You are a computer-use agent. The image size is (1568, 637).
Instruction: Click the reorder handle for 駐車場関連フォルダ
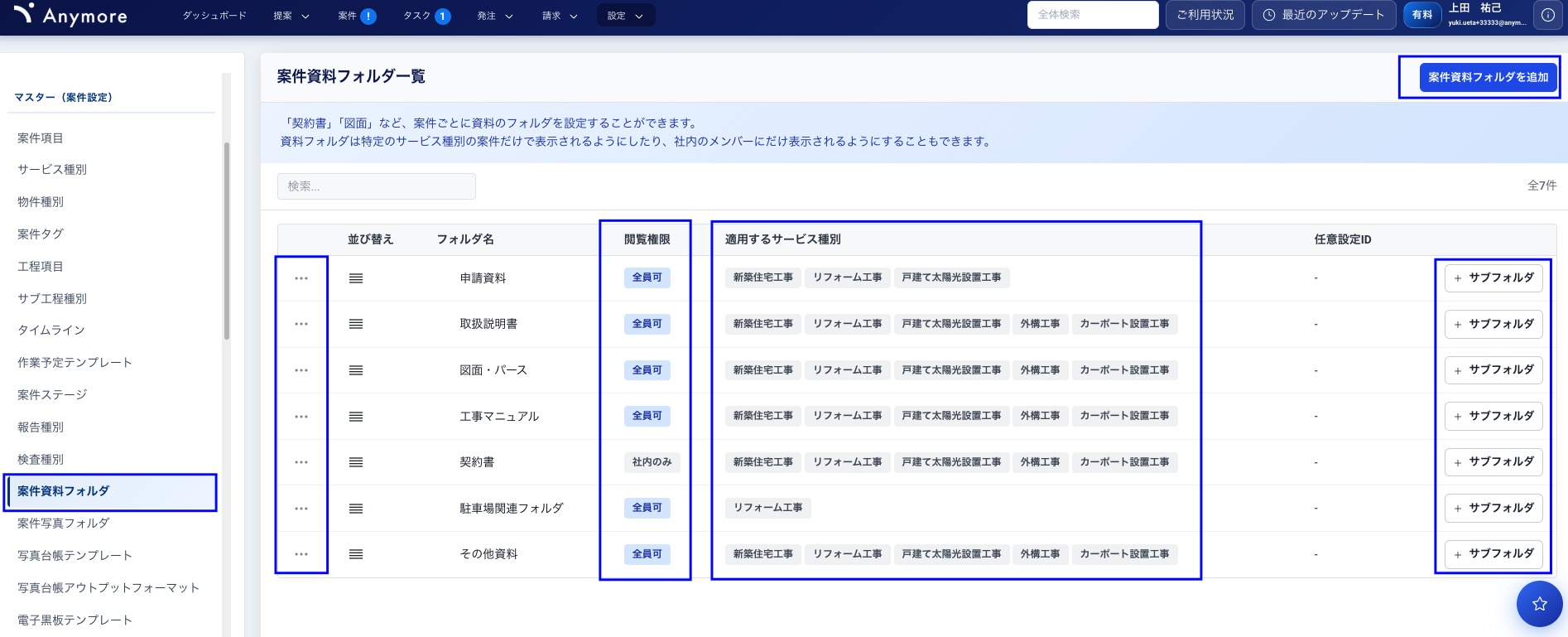[x=356, y=509]
